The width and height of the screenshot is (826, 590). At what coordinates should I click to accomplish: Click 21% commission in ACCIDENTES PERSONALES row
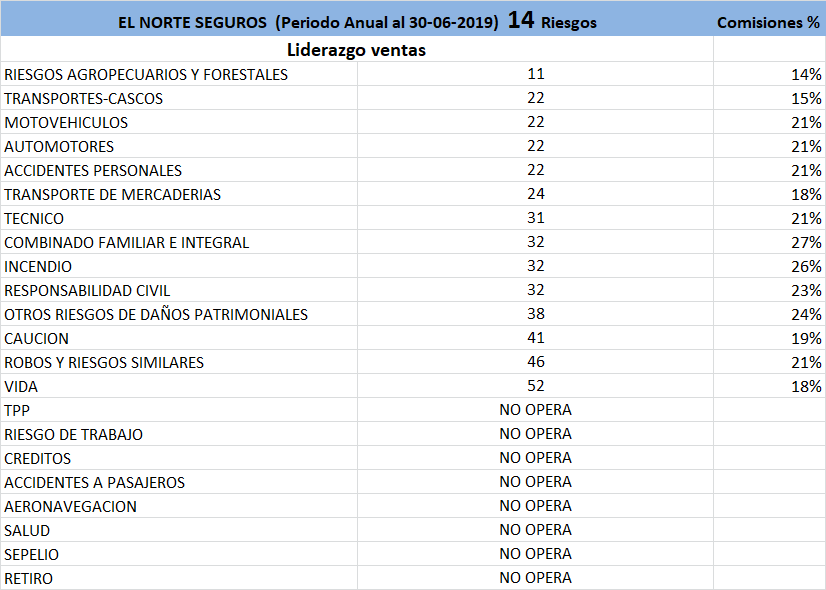pos(806,171)
